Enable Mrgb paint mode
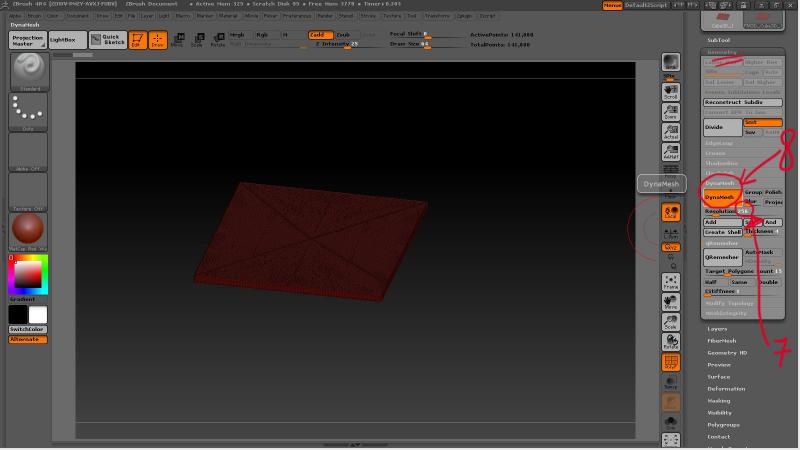This screenshot has height=450, width=800. (x=239, y=35)
